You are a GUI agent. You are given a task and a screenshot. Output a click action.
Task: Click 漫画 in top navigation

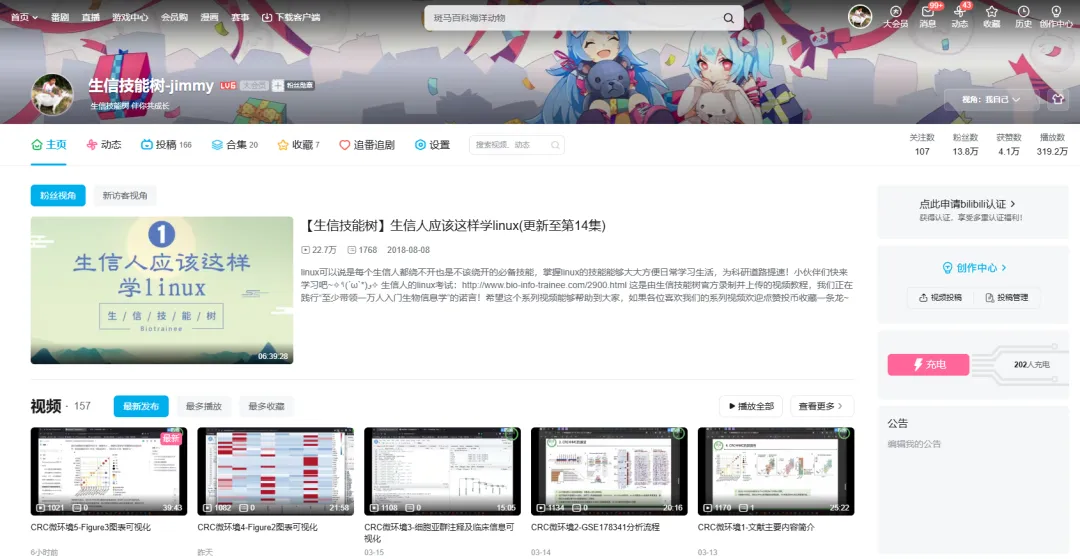tap(209, 17)
